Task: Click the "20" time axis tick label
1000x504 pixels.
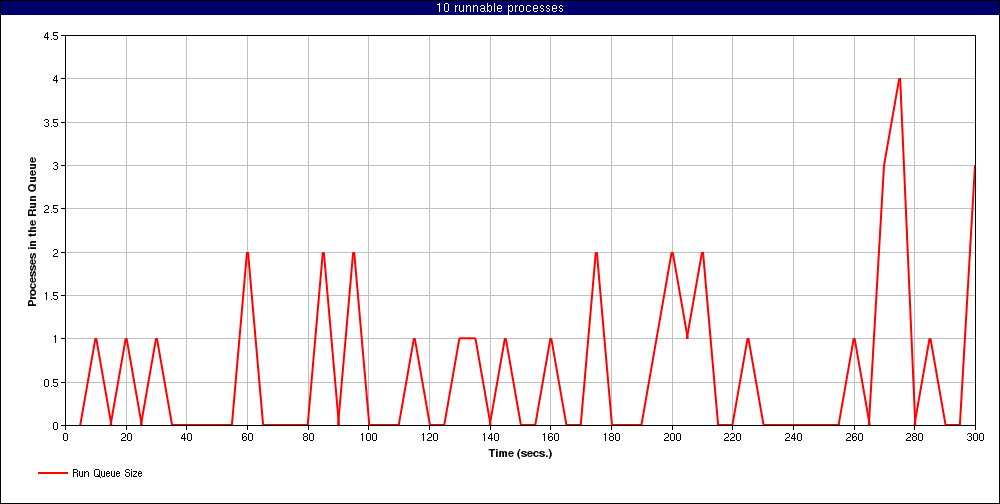Action: pos(126,438)
